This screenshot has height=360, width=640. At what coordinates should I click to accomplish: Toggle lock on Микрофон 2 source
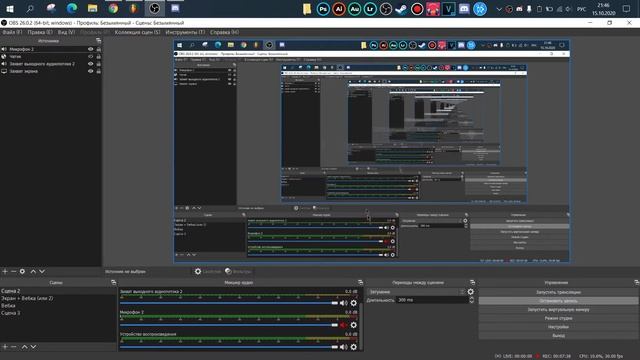pyautogui.click(x=98, y=49)
